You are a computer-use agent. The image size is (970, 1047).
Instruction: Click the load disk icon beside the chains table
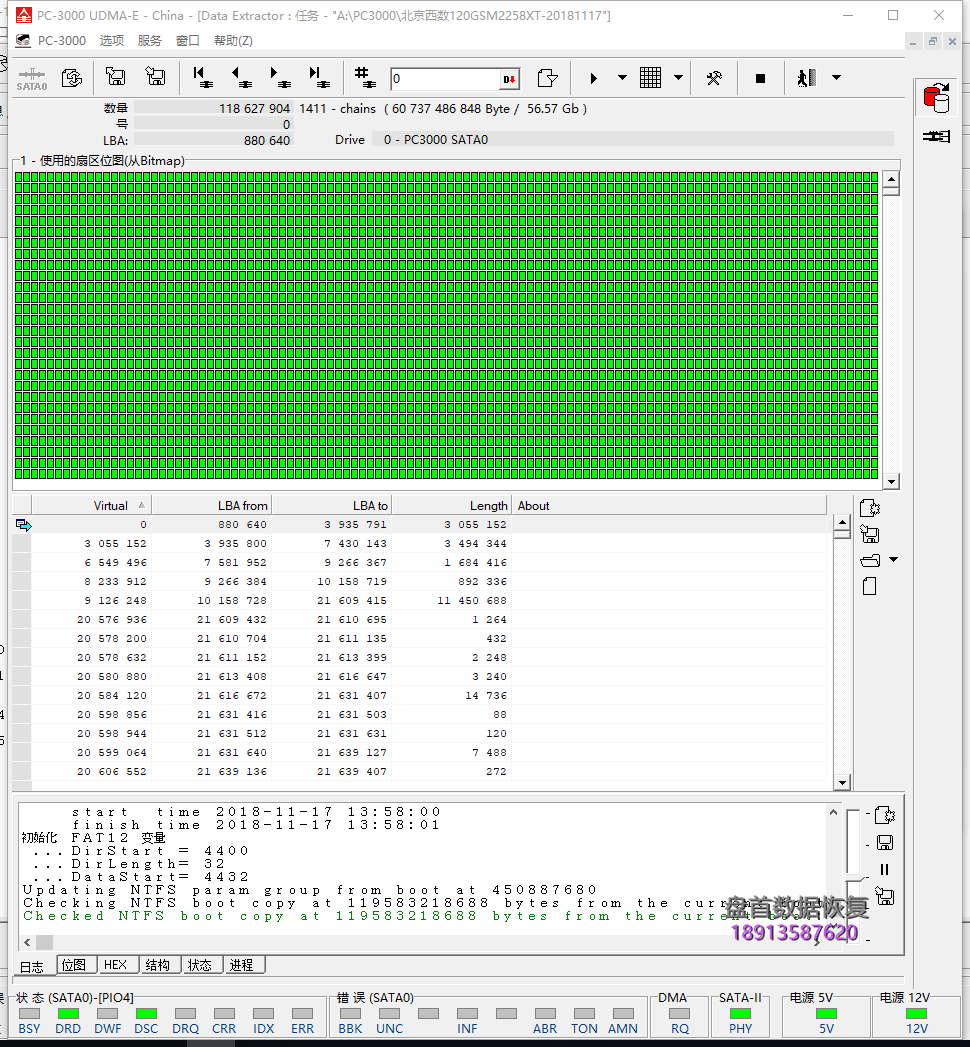click(870, 534)
